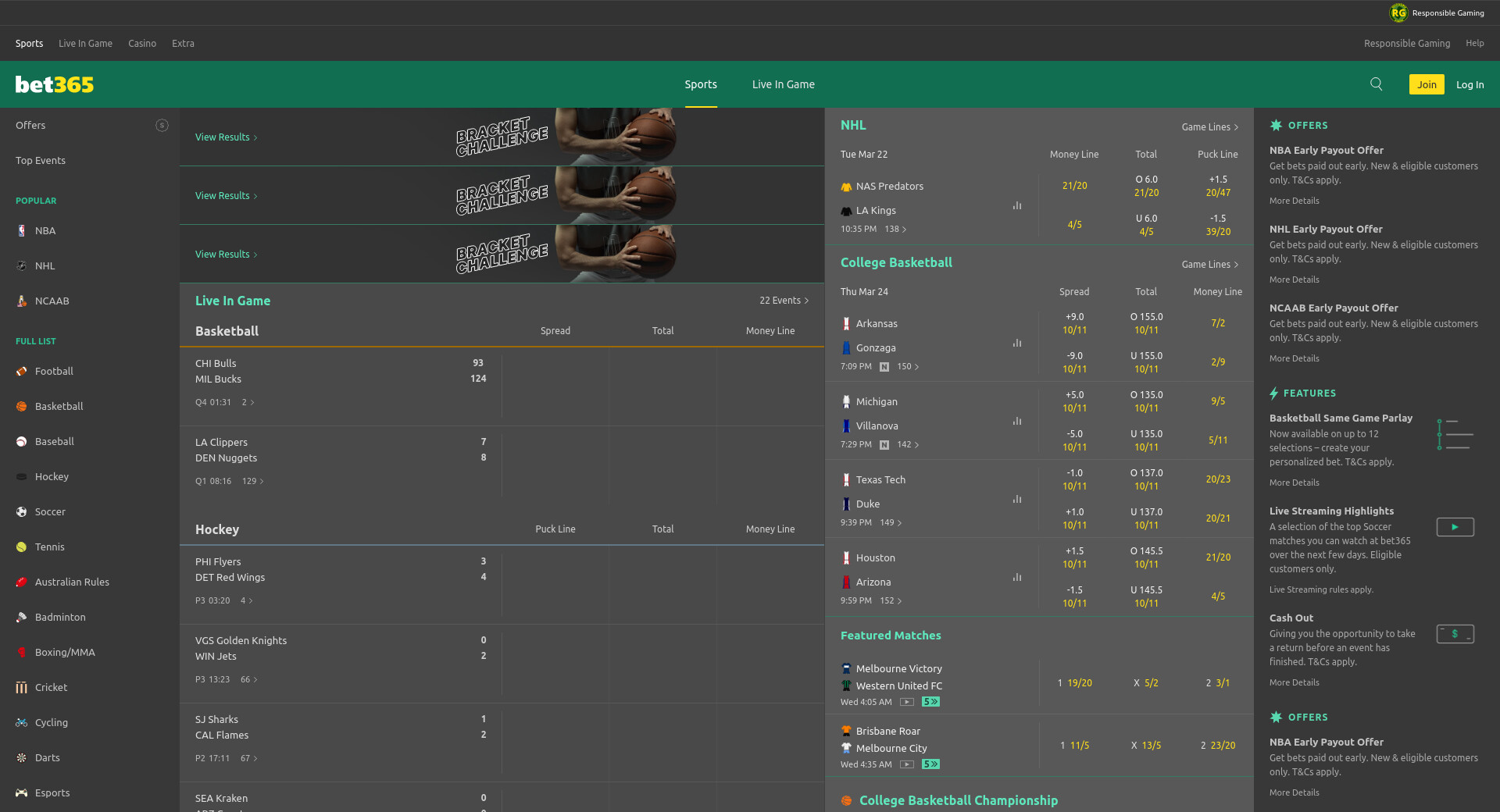Click the Same Game Parlay icon
Viewport: 1500px width, 812px height.
1455,434
